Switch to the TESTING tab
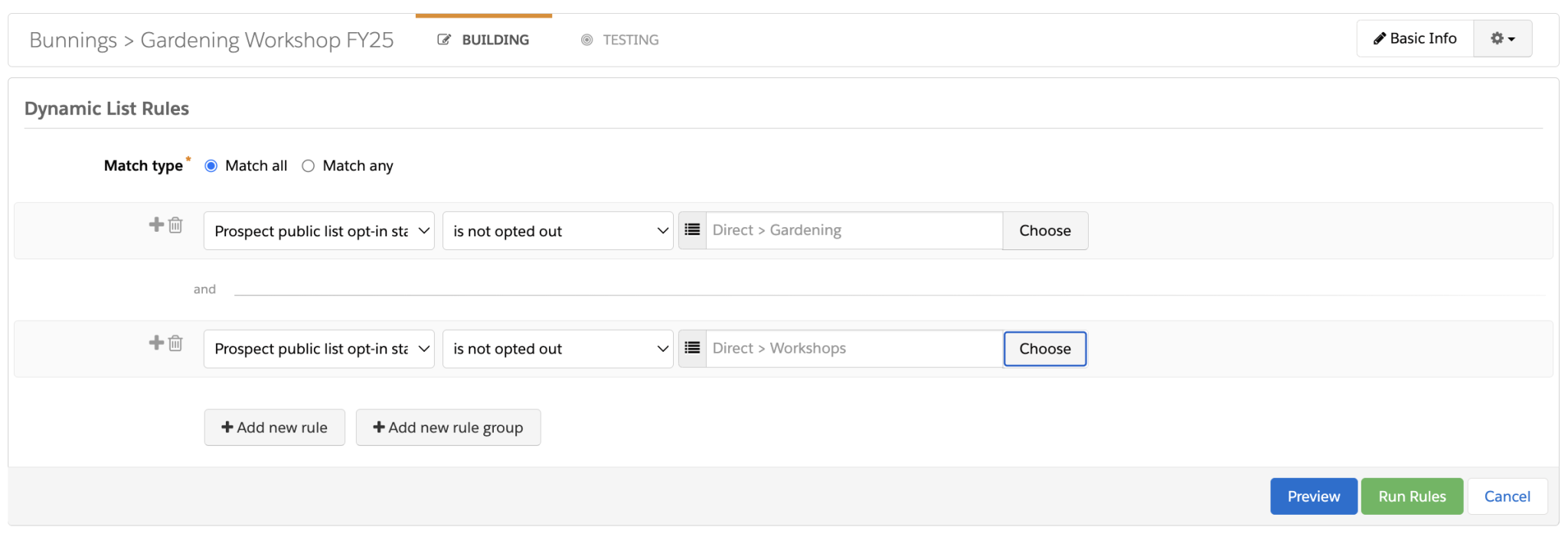This screenshot has width=1568, height=537. [620, 40]
